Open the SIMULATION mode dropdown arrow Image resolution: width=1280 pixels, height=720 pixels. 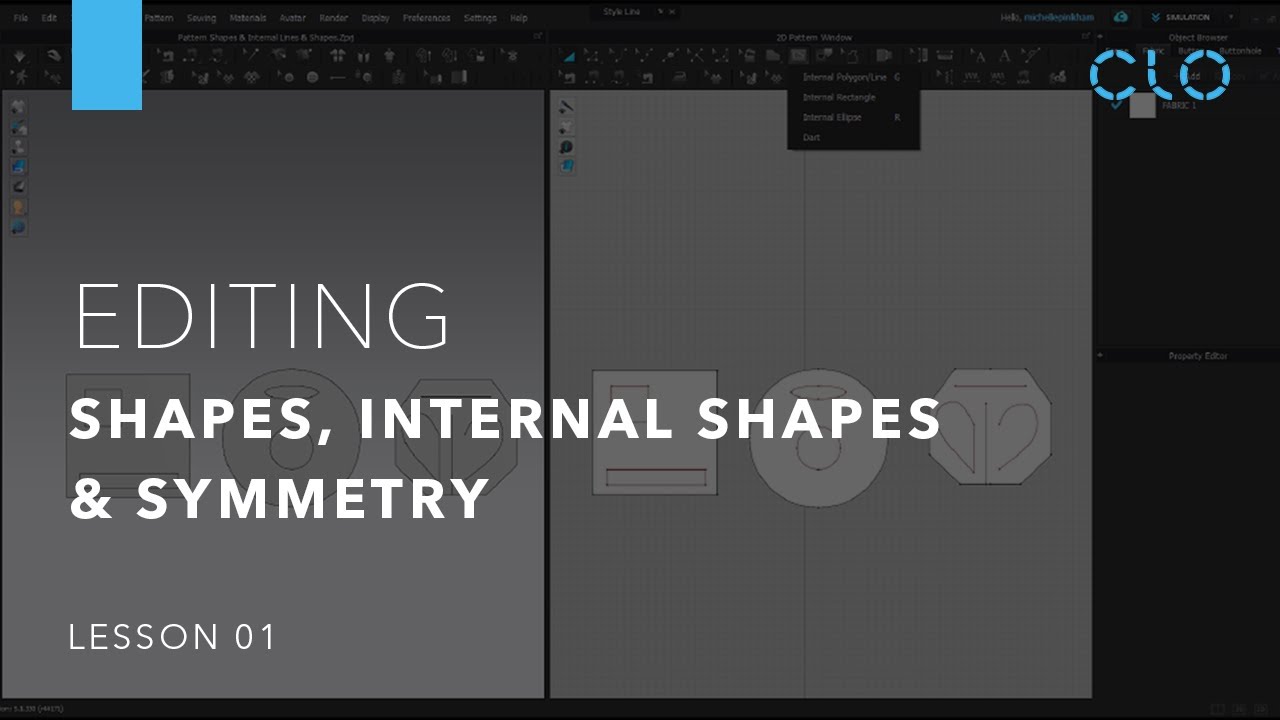[x=1230, y=17]
